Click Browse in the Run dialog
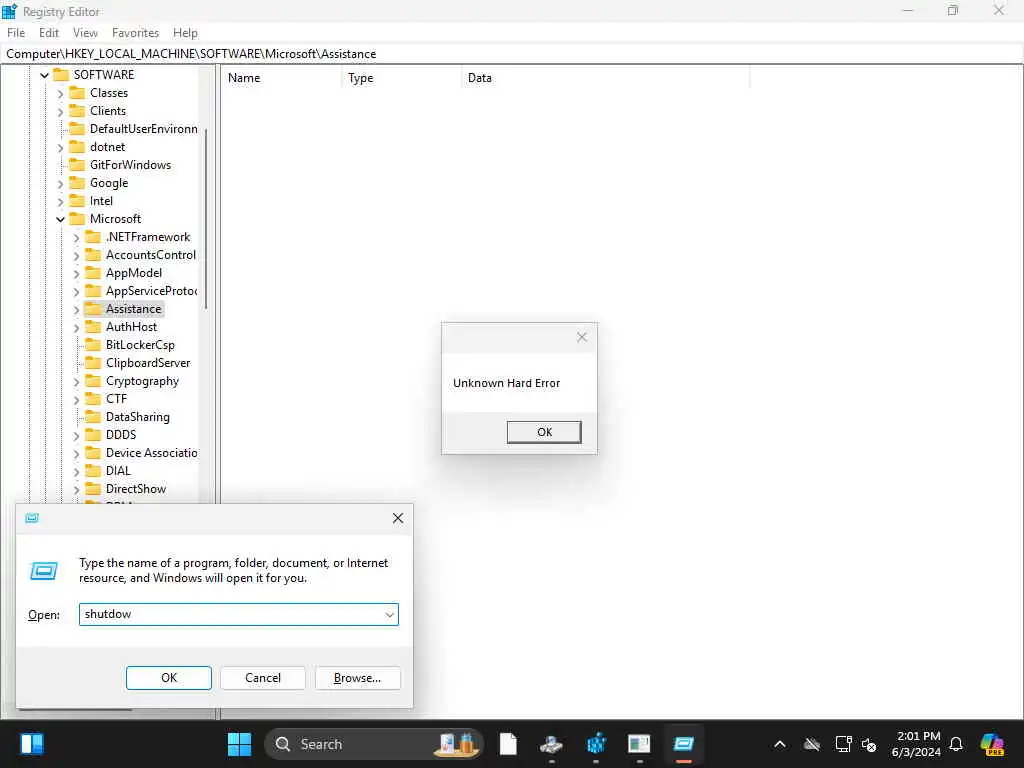This screenshot has width=1024, height=768. pyautogui.click(x=357, y=678)
